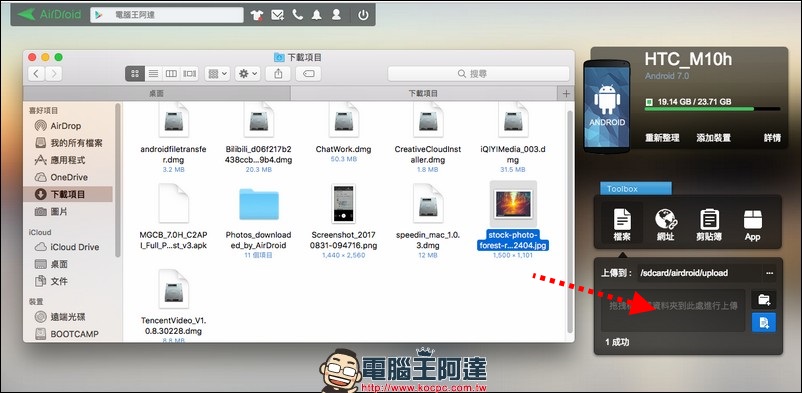Add a new Finder tab

point(566,94)
